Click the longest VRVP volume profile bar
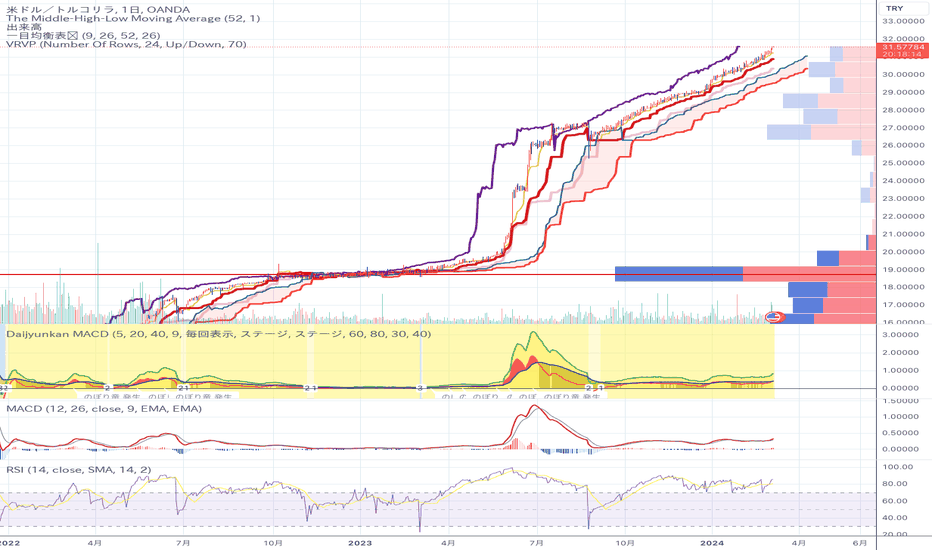The image size is (932, 550). click(x=745, y=274)
